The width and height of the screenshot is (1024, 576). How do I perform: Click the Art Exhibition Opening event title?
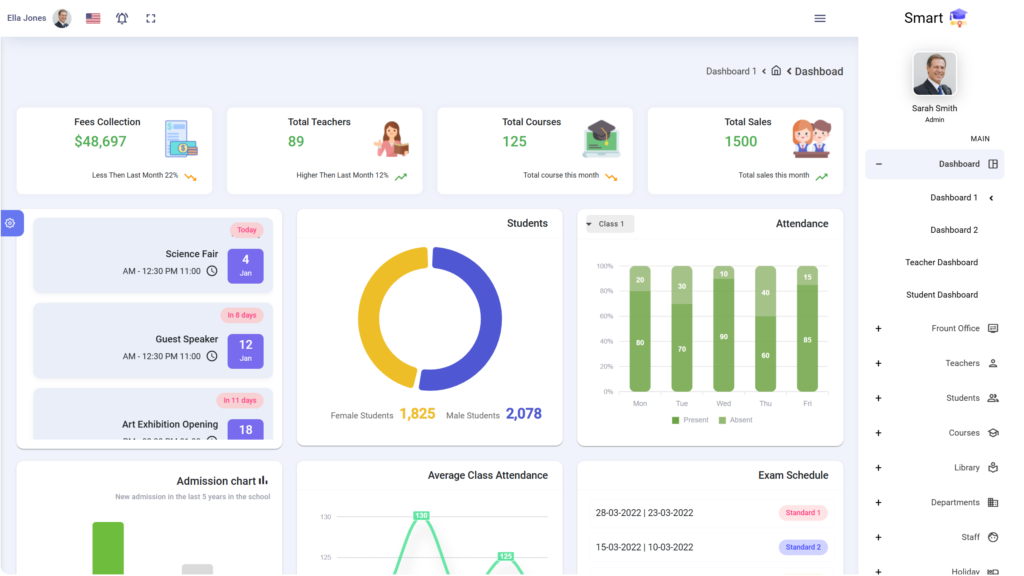170,424
